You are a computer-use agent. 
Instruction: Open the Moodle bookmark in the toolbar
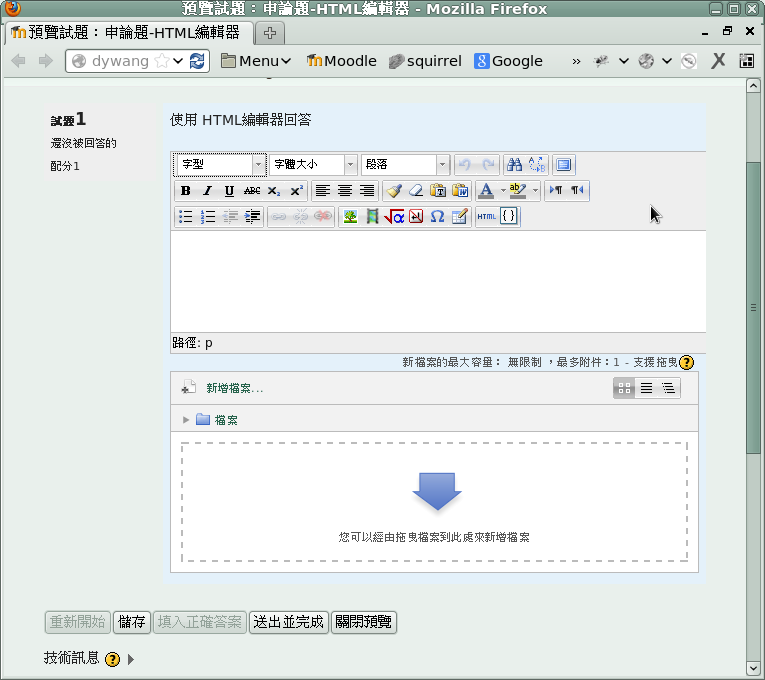[x=341, y=61]
